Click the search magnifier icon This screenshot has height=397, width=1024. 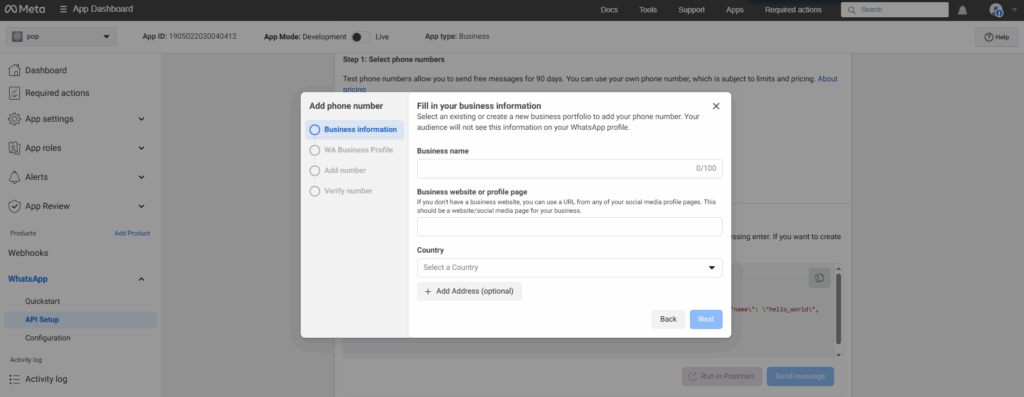(851, 10)
